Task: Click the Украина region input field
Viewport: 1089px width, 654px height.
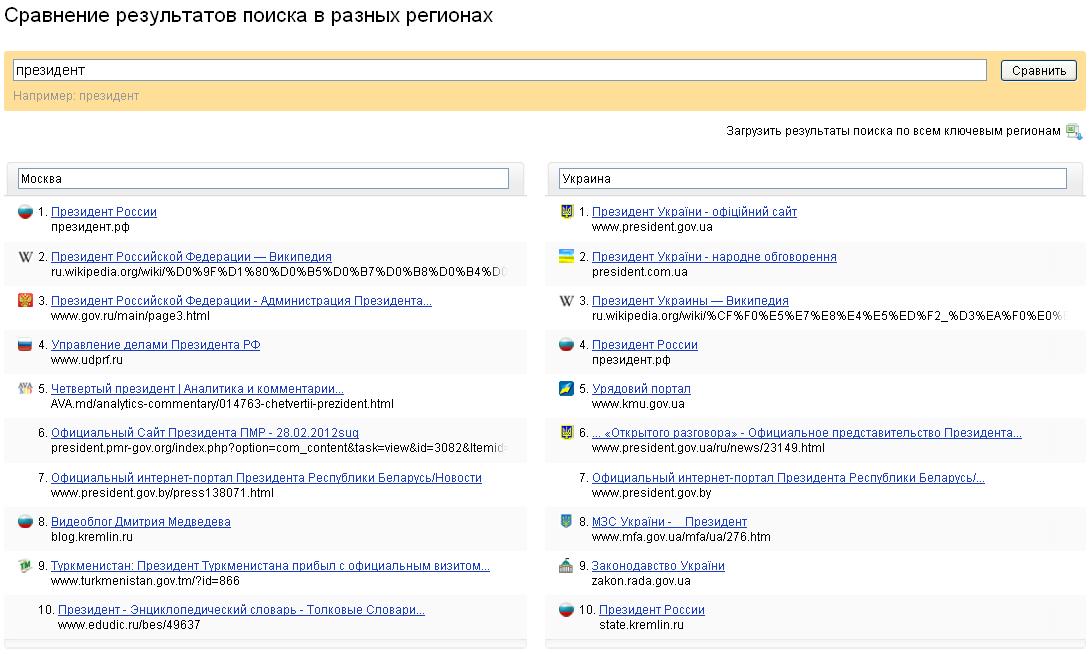Action: pyautogui.click(x=812, y=179)
